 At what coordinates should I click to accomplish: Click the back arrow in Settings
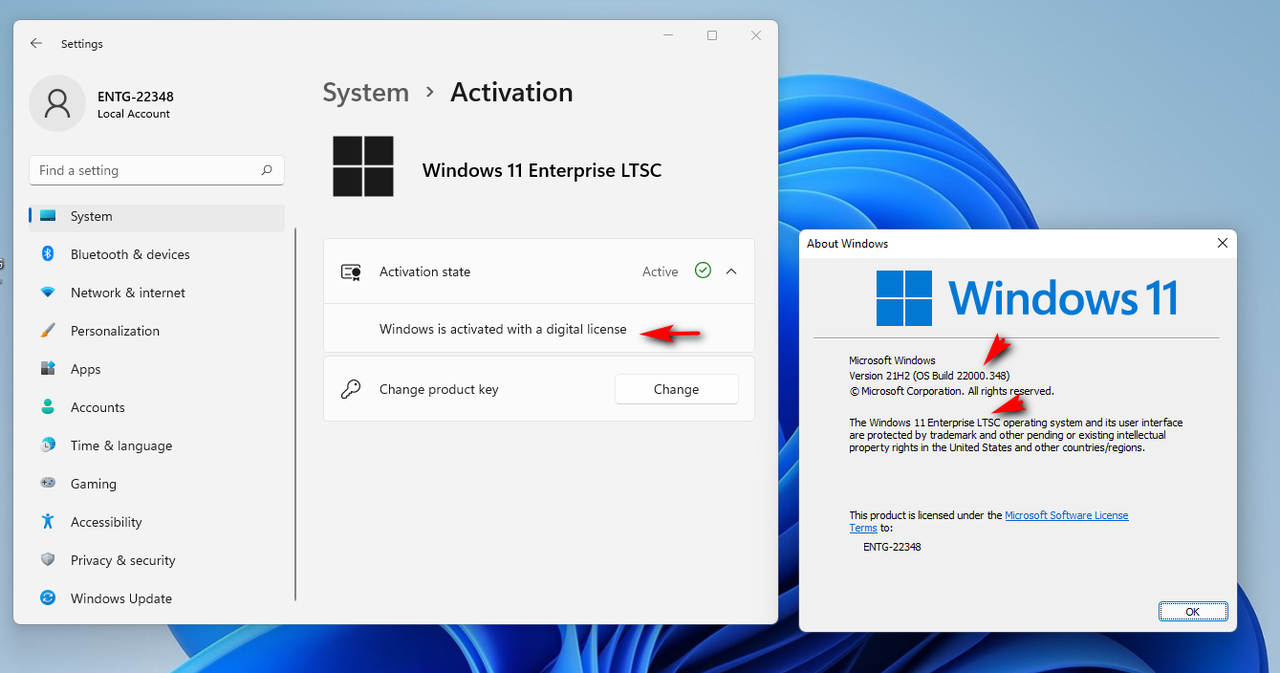36,44
